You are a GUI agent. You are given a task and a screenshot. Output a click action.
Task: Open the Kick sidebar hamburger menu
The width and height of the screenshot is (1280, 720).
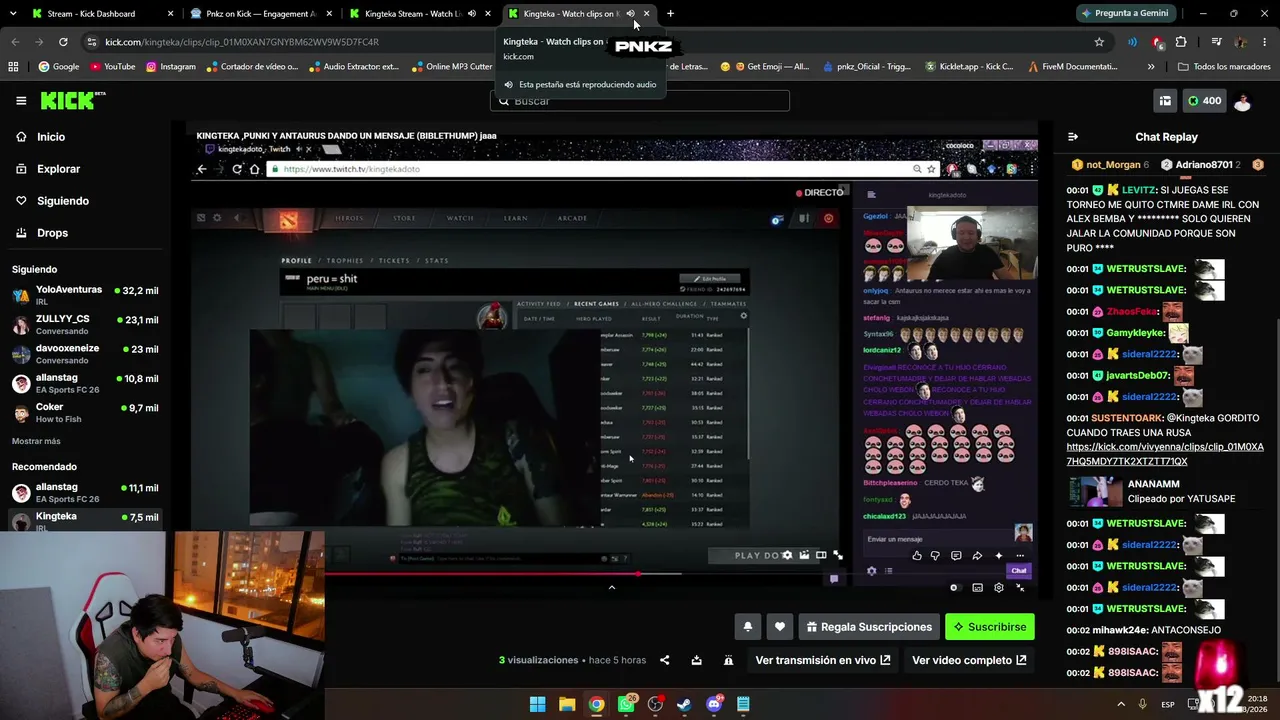[21, 100]
